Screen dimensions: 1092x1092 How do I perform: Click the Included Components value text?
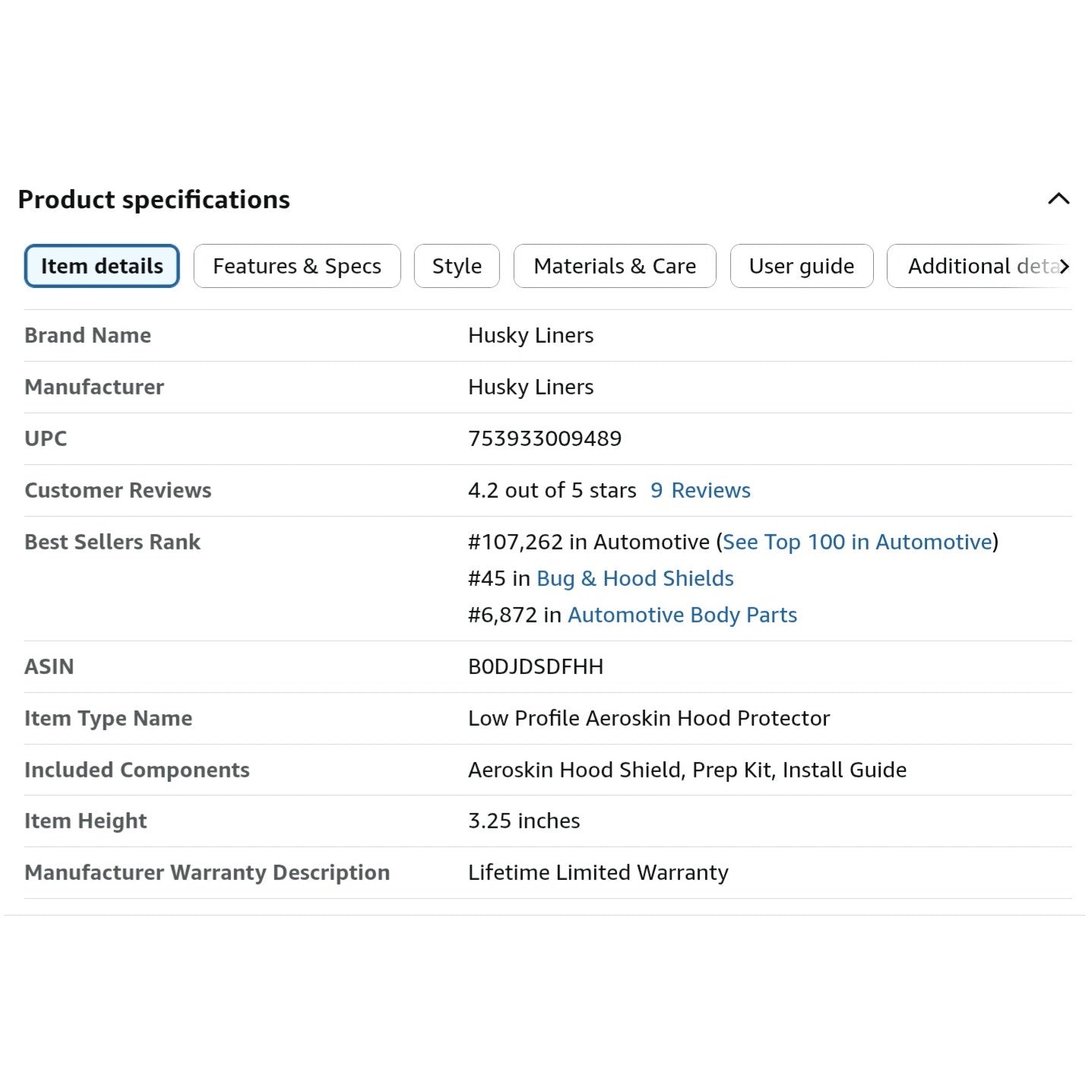point(687,770)
